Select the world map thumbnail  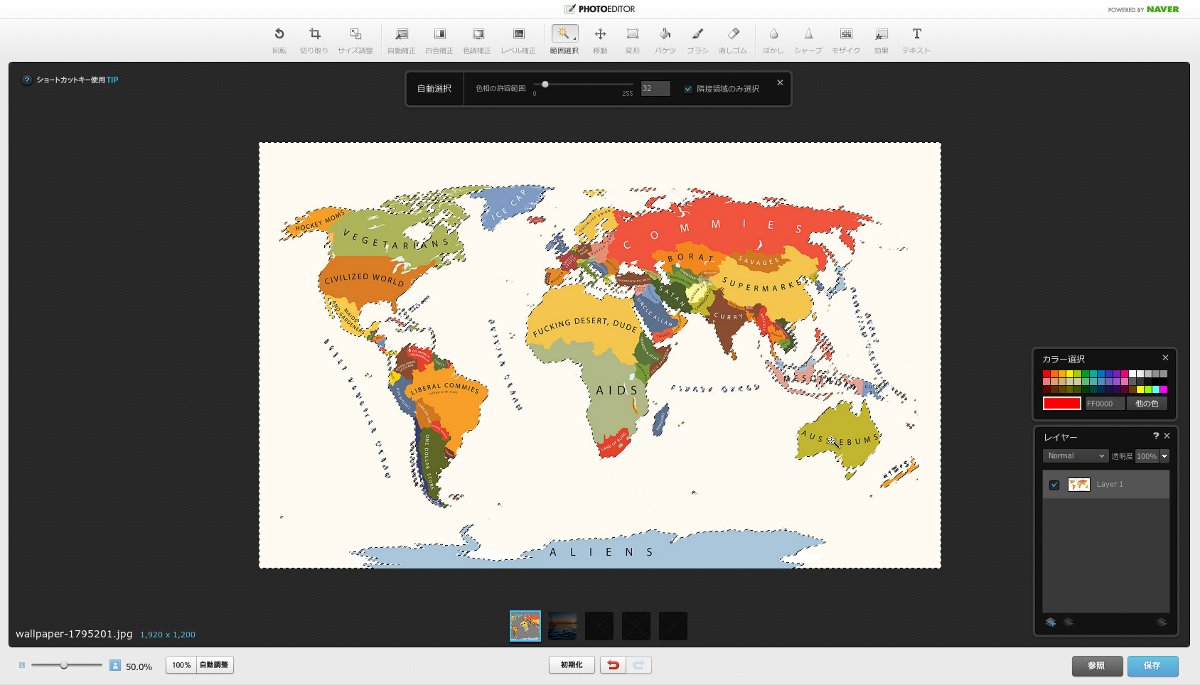coord(525,626)
